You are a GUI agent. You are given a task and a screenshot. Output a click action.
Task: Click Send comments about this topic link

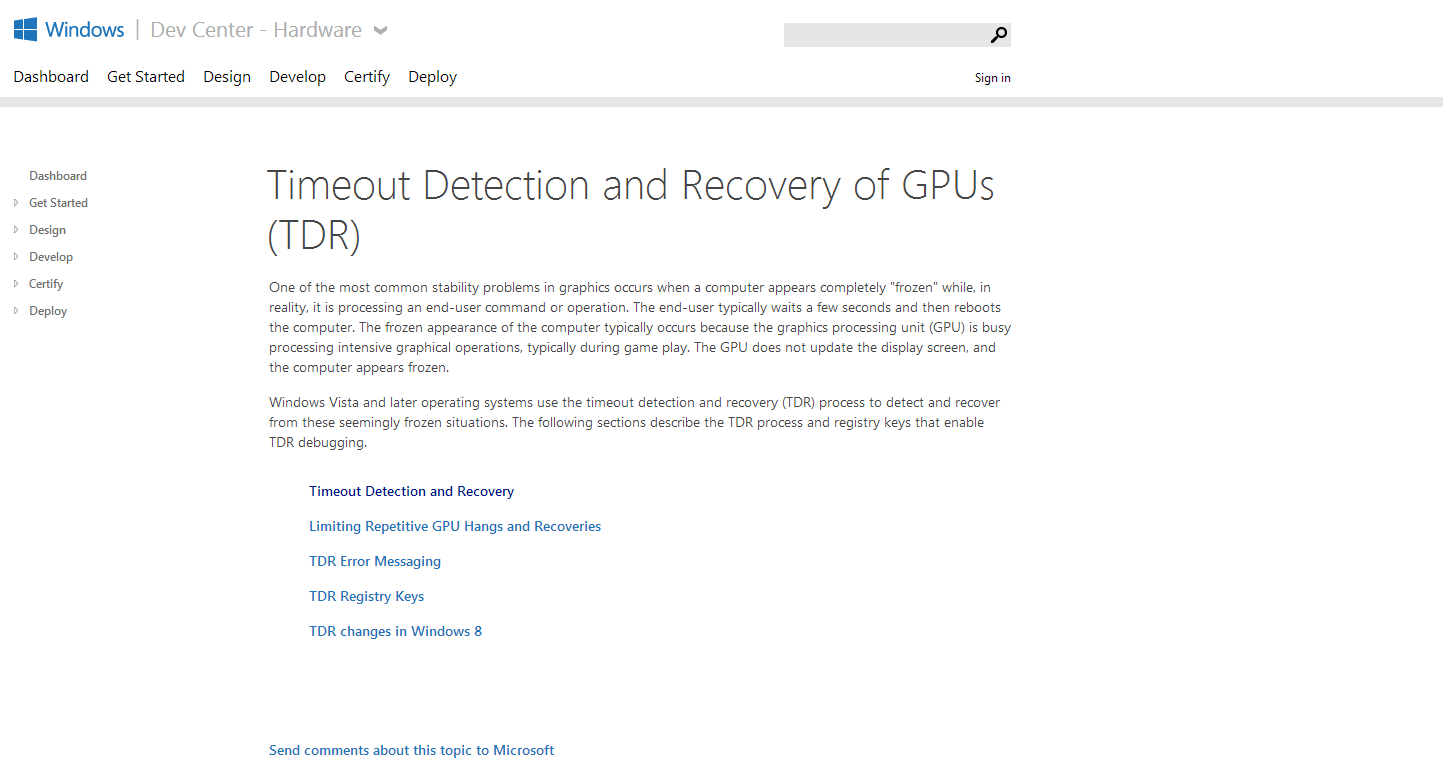tap(411, 751)
